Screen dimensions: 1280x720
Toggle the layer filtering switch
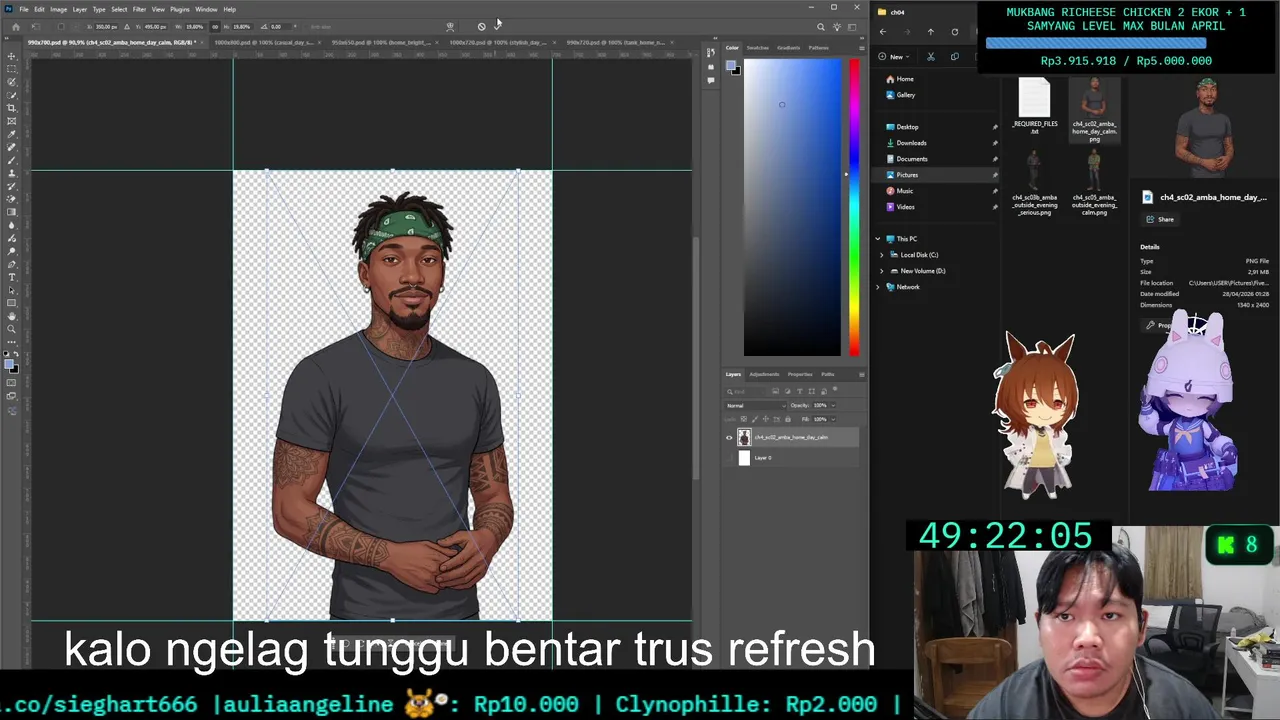pos(835,389)
